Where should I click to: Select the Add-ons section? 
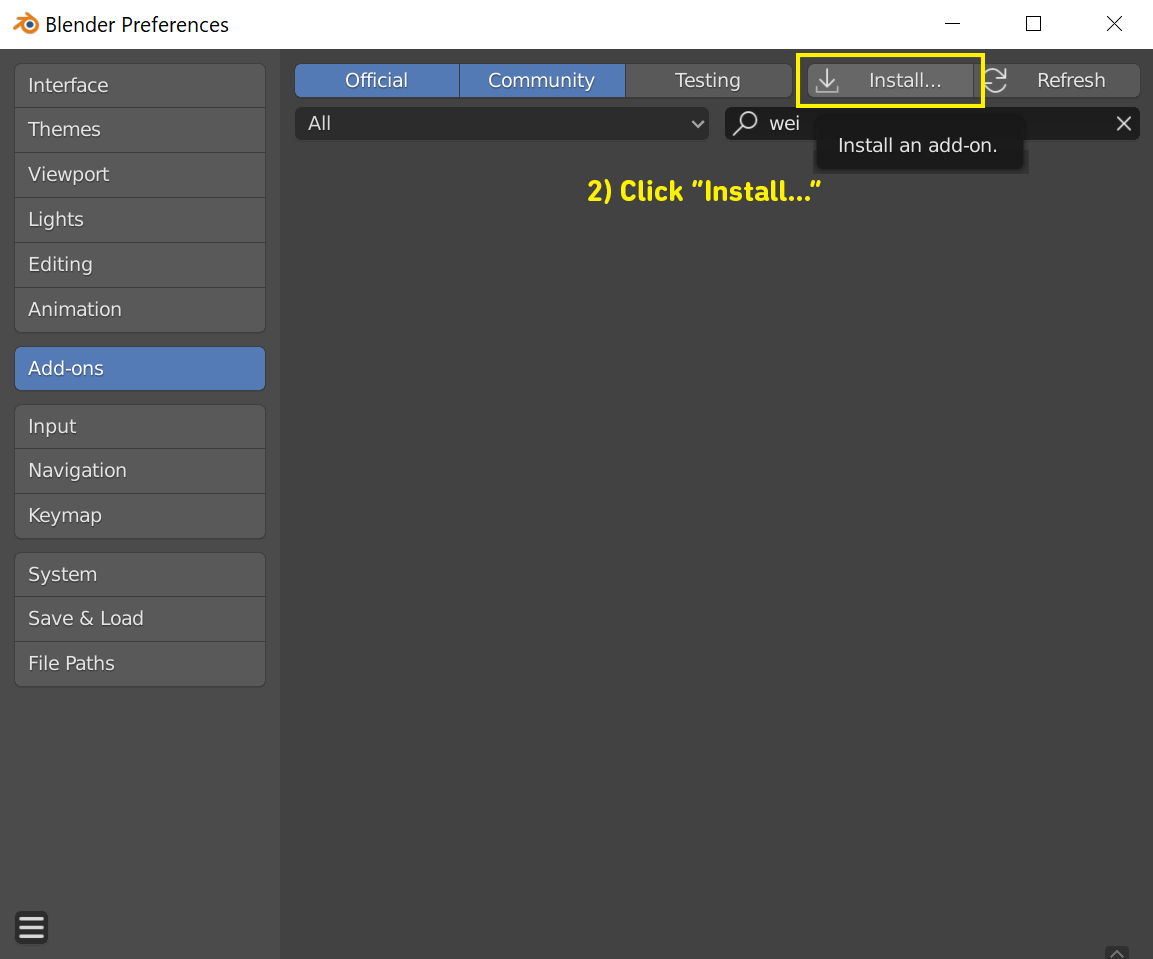click(x=140, y=368)
